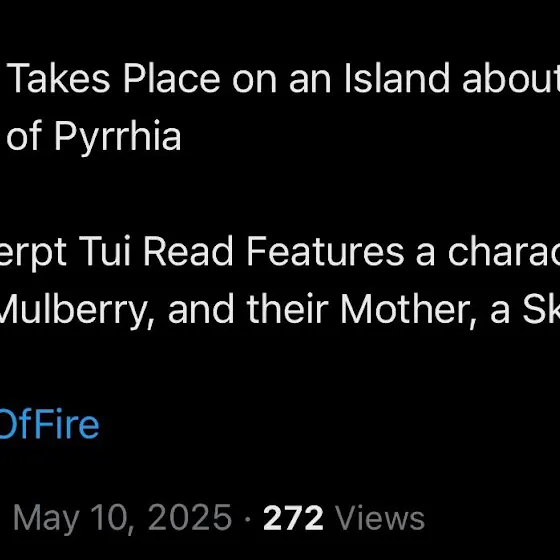The height and width of the screenshot is (560, 560).
Task: Click the word Island in the first line
Action: [x=396, y=78]
